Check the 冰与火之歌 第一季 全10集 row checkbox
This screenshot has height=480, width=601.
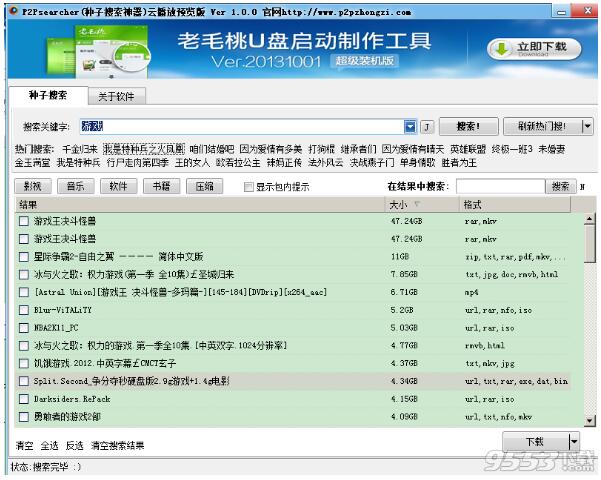24,274
